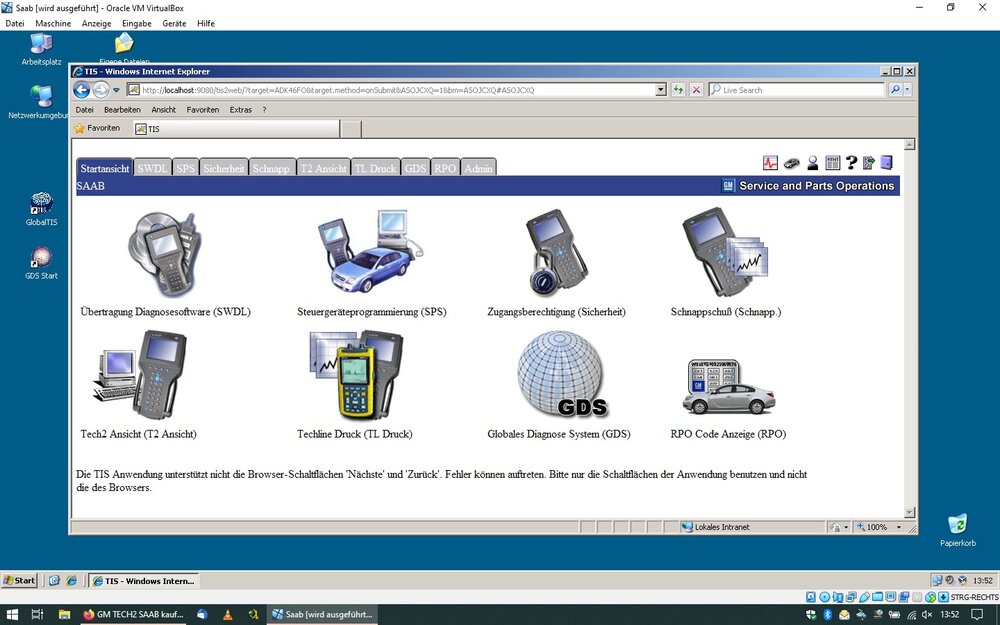Open the Netzwerkumgebung desktop icon
The image size is (1000, 625).
click(x=40, y=103)
